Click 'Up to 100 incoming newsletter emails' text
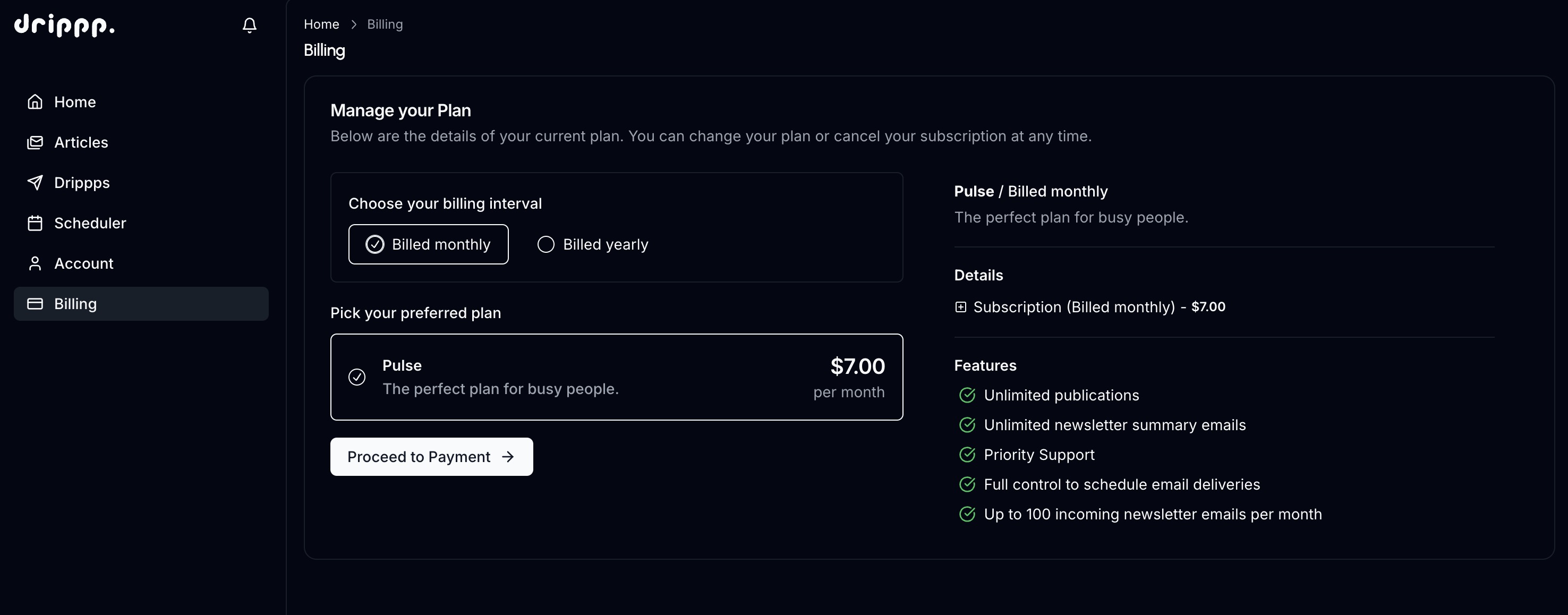Viewport: 1568px width, 615px height. click(1153, 515)
